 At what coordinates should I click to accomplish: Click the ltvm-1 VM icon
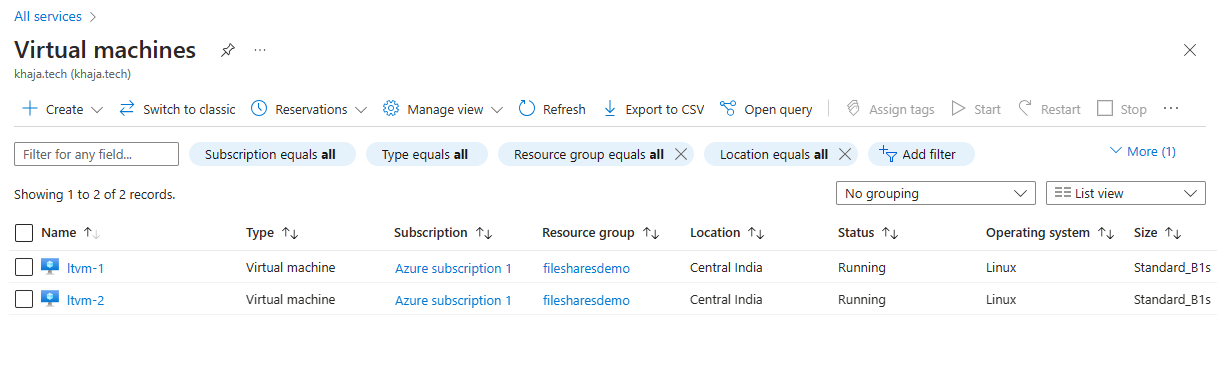pos(50,267)
